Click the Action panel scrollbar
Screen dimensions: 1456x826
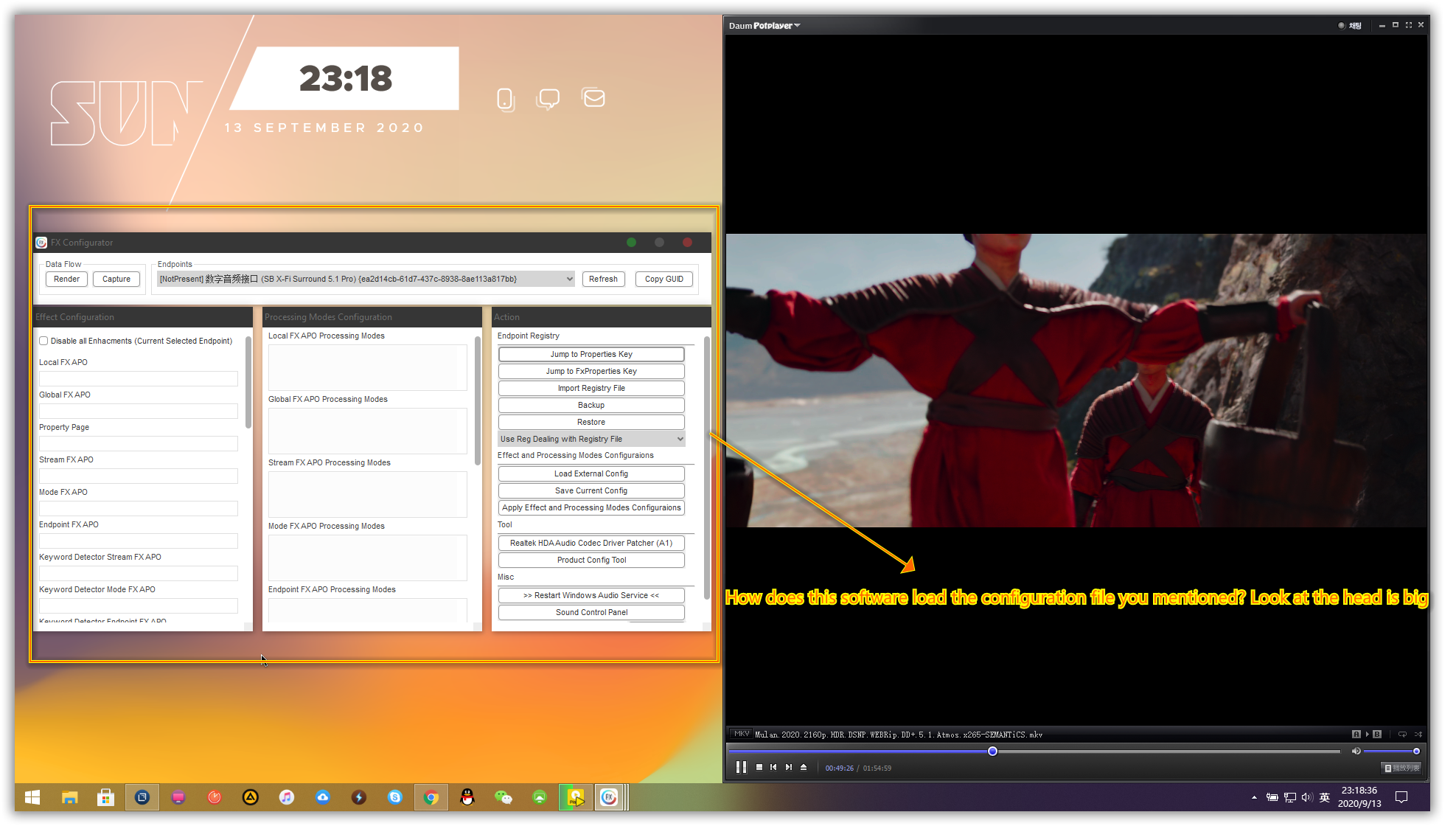click(x=706, y=468)
